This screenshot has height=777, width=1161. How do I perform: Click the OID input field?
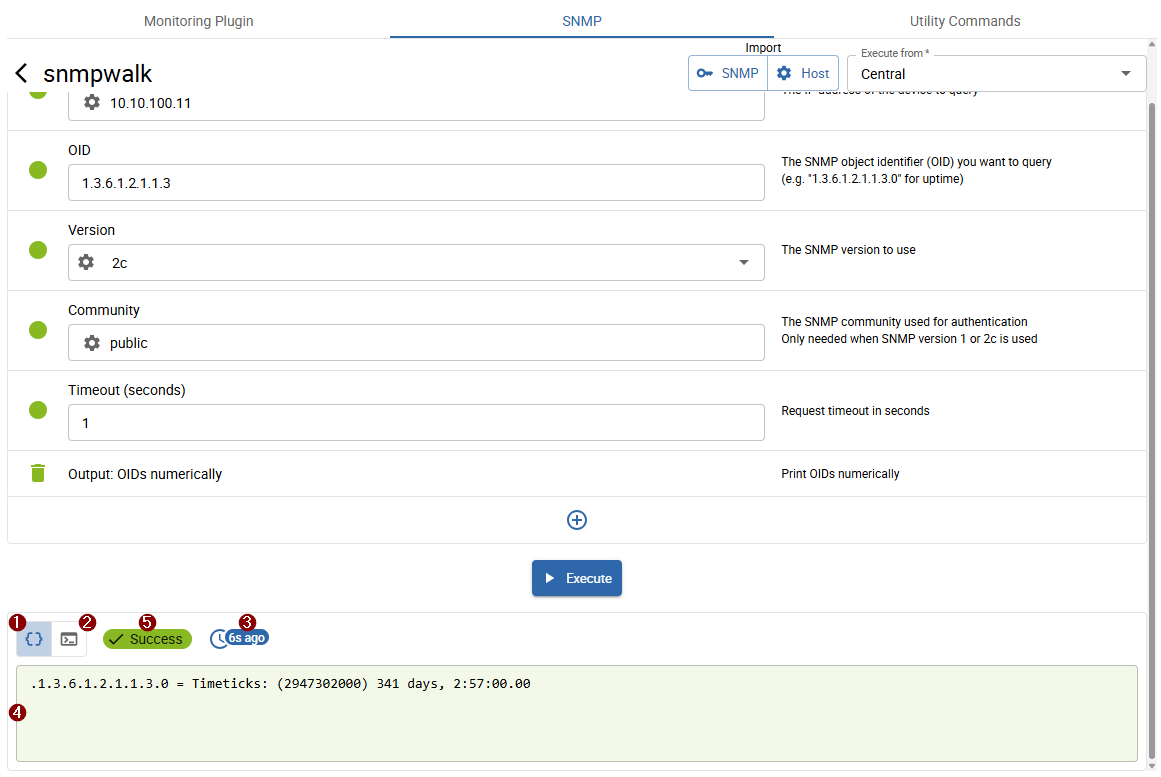click(416, 183)
